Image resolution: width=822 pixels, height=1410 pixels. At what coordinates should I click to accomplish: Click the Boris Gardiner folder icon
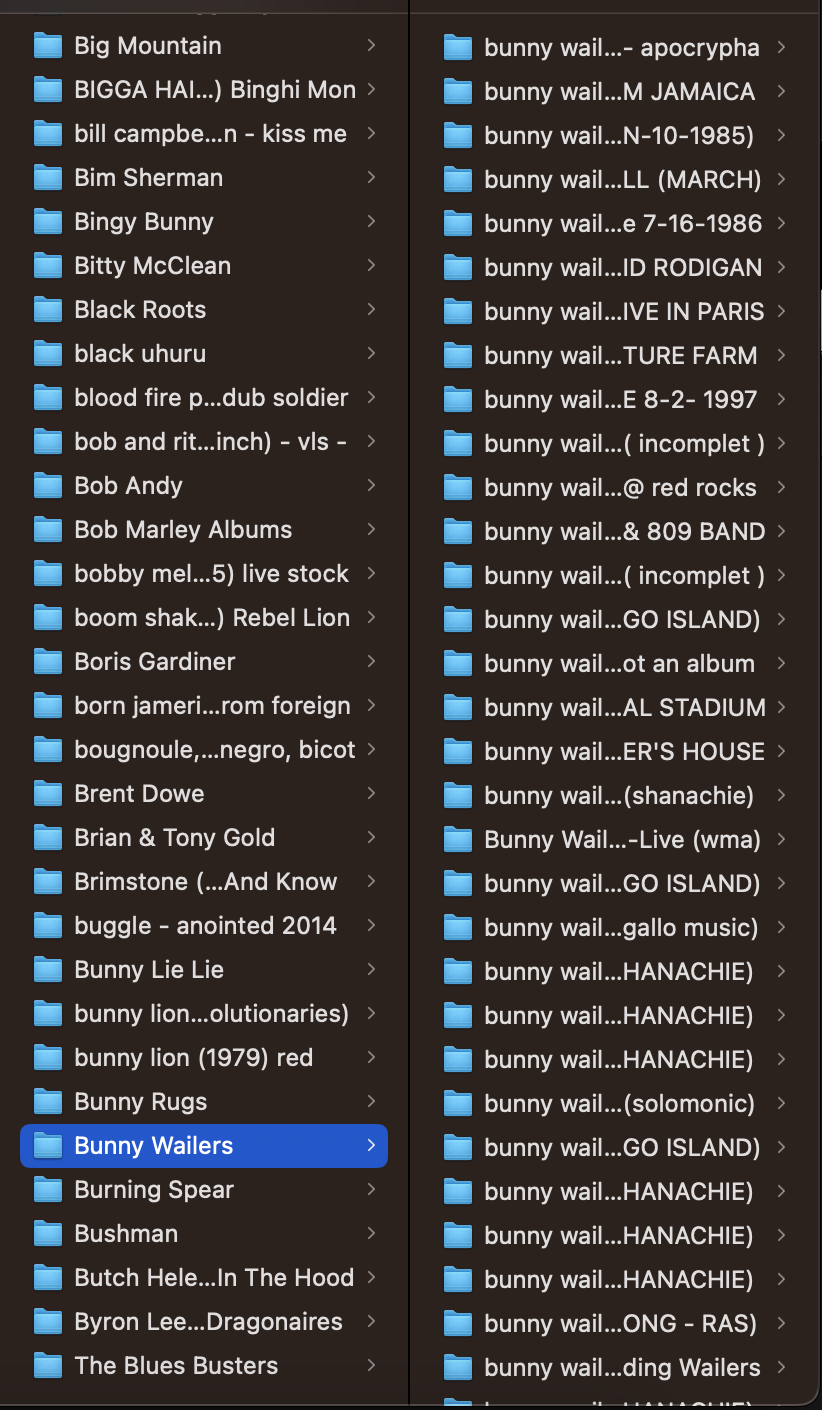pos(48,662)
